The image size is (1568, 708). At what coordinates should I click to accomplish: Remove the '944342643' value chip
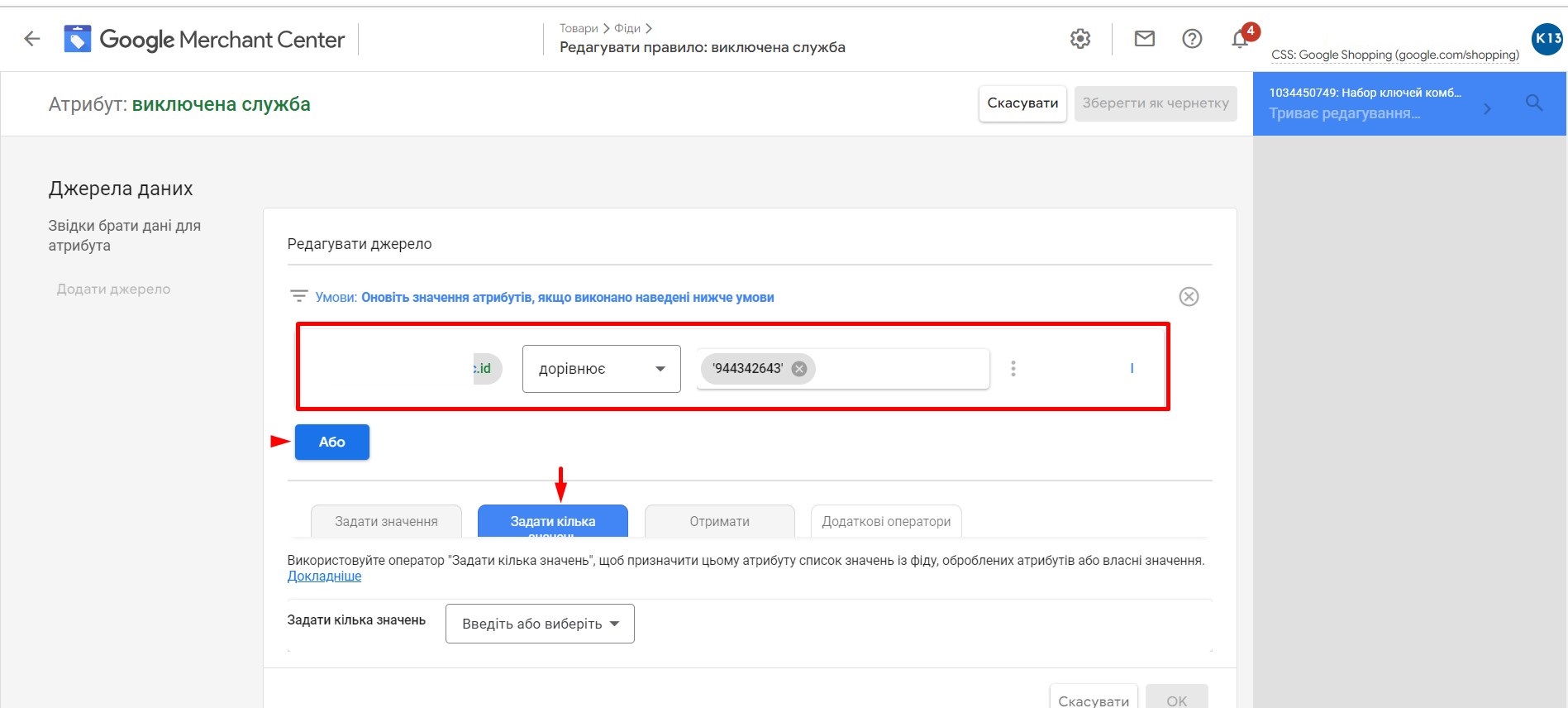pyautogui.click(x=799, y=369)
